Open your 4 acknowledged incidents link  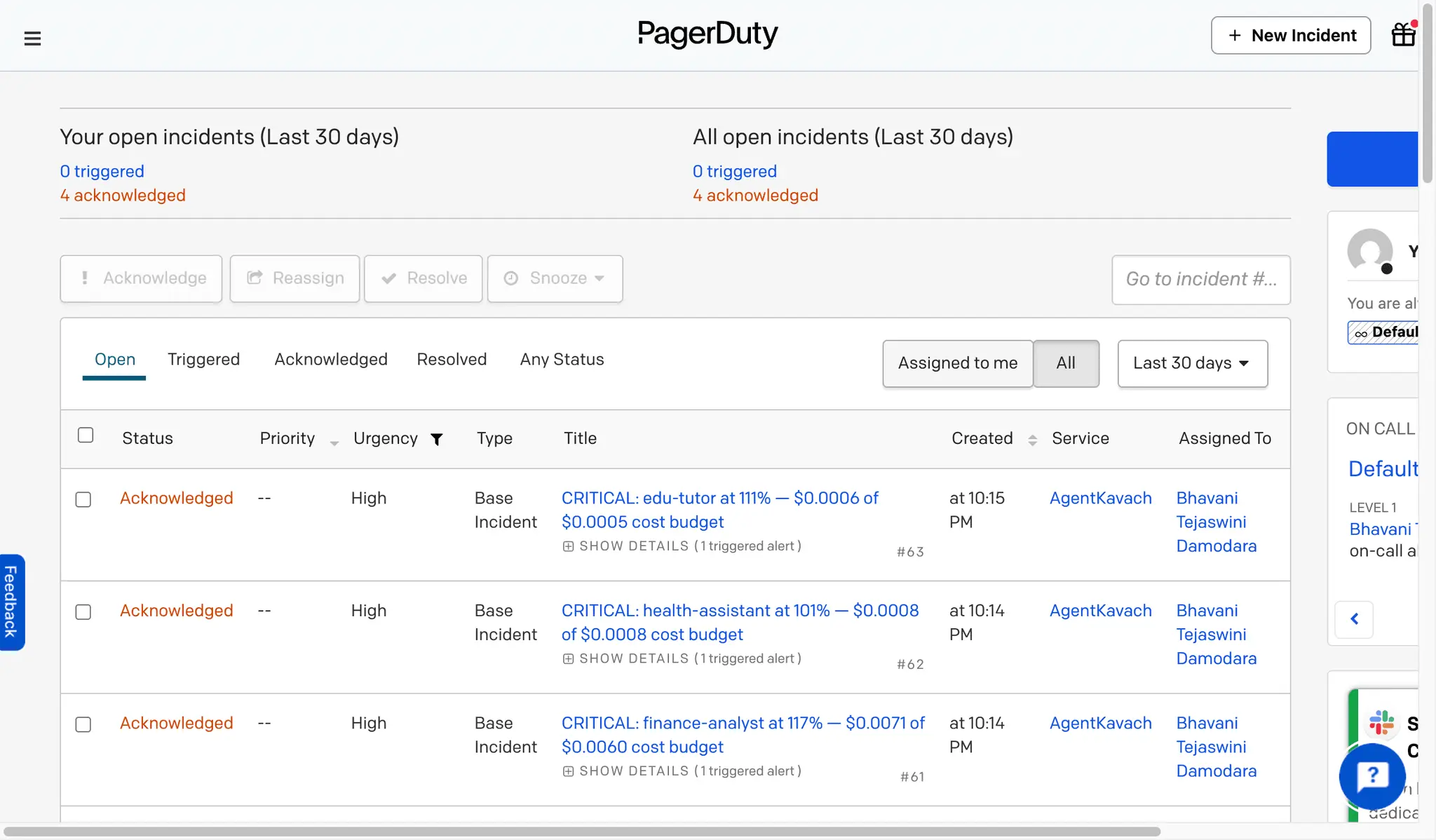123,195
